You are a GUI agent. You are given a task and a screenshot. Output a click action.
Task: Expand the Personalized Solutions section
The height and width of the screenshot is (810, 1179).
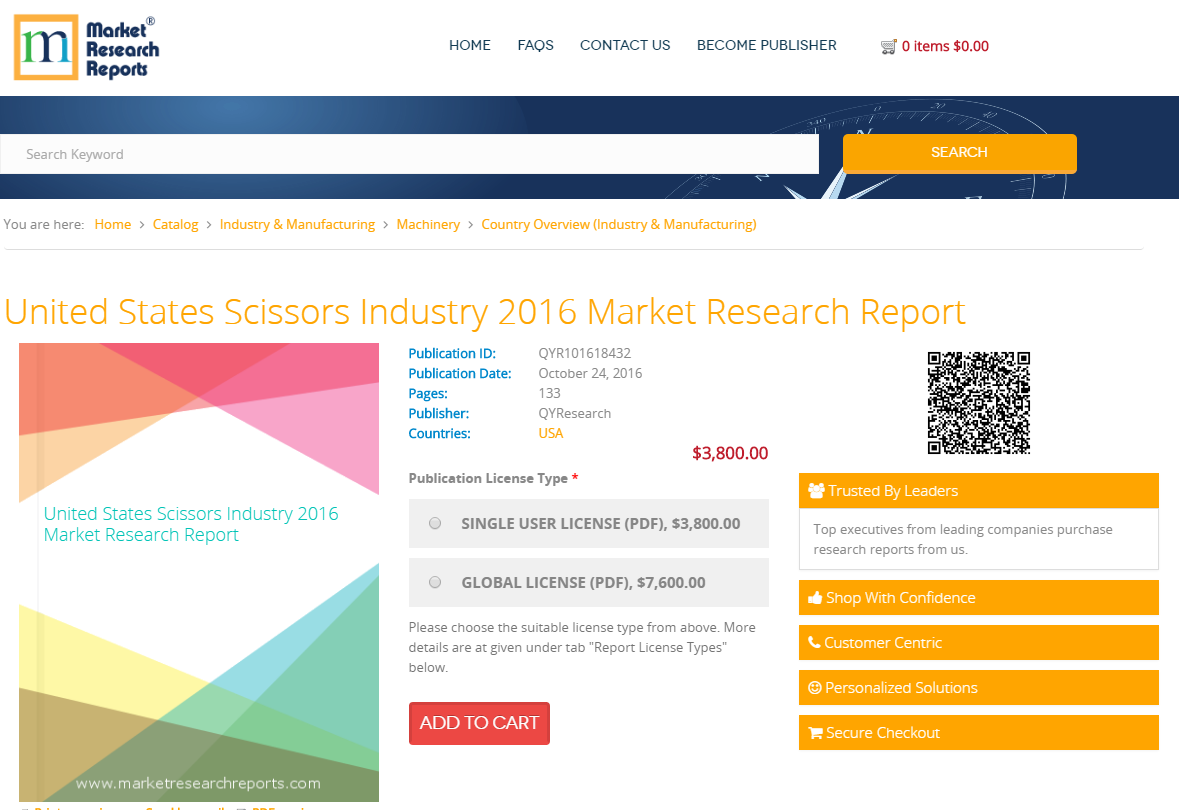coord(978,687)
